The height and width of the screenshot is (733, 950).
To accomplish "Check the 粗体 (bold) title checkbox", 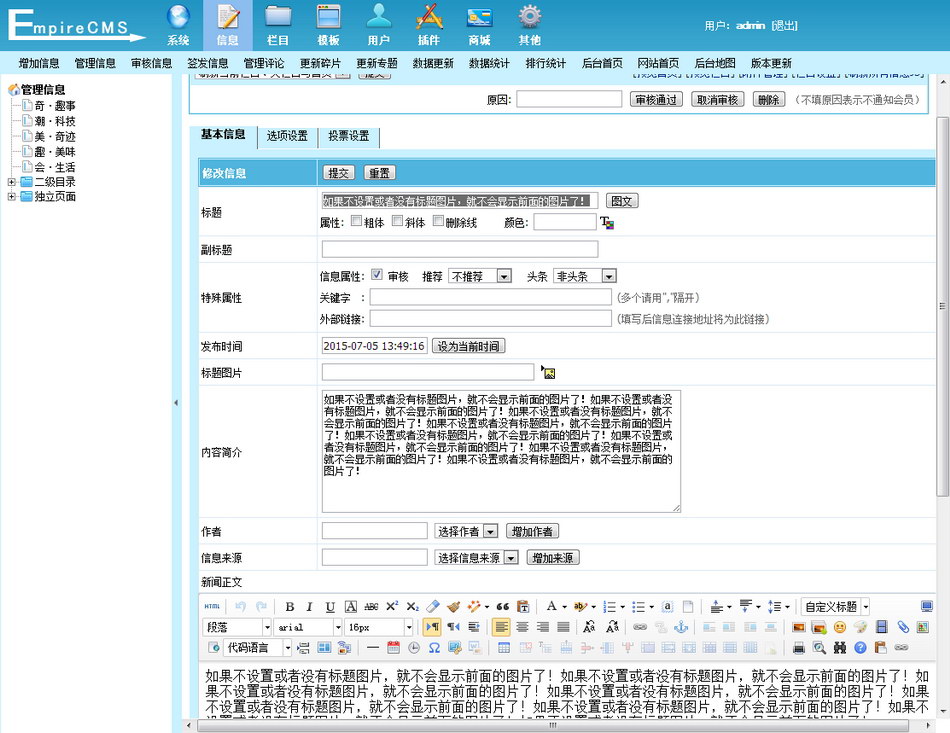I will pyautogui.click(x=356, y=221).
